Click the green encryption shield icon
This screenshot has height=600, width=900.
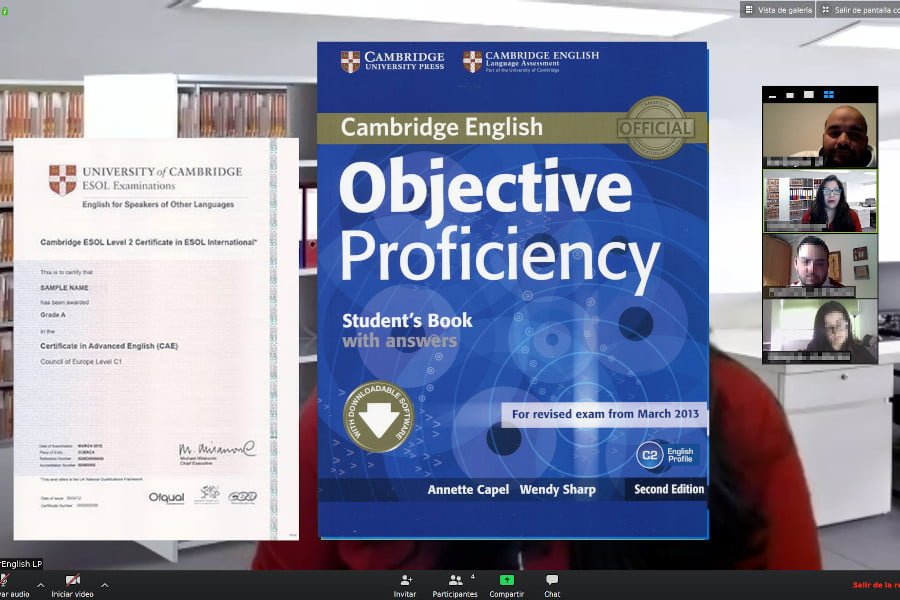(x=4, y=11)
